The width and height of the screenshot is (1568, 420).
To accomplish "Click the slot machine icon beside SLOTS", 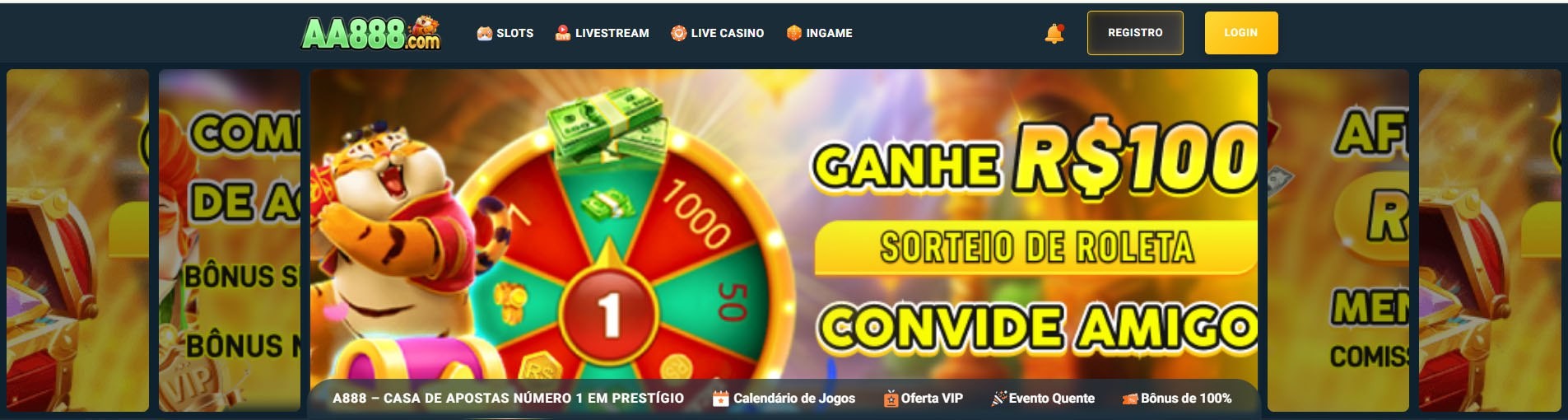I will coord(485,33).
